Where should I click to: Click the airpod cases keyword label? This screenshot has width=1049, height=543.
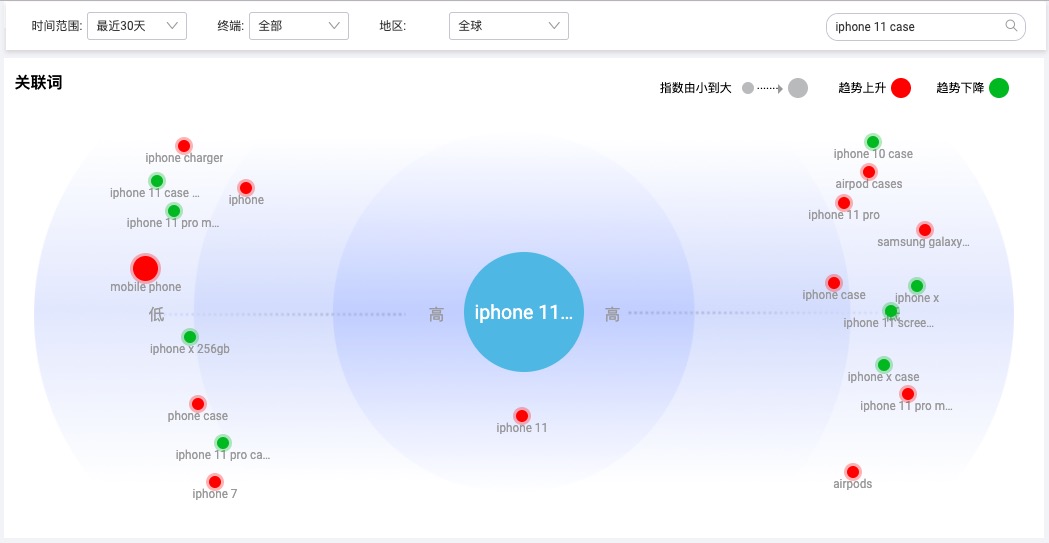pos(869,184)
